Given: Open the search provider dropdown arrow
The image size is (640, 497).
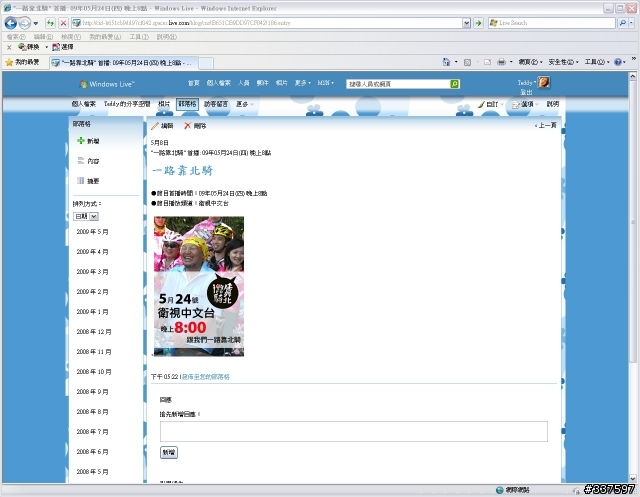Looking at the screenshot, I should (631, 23).
